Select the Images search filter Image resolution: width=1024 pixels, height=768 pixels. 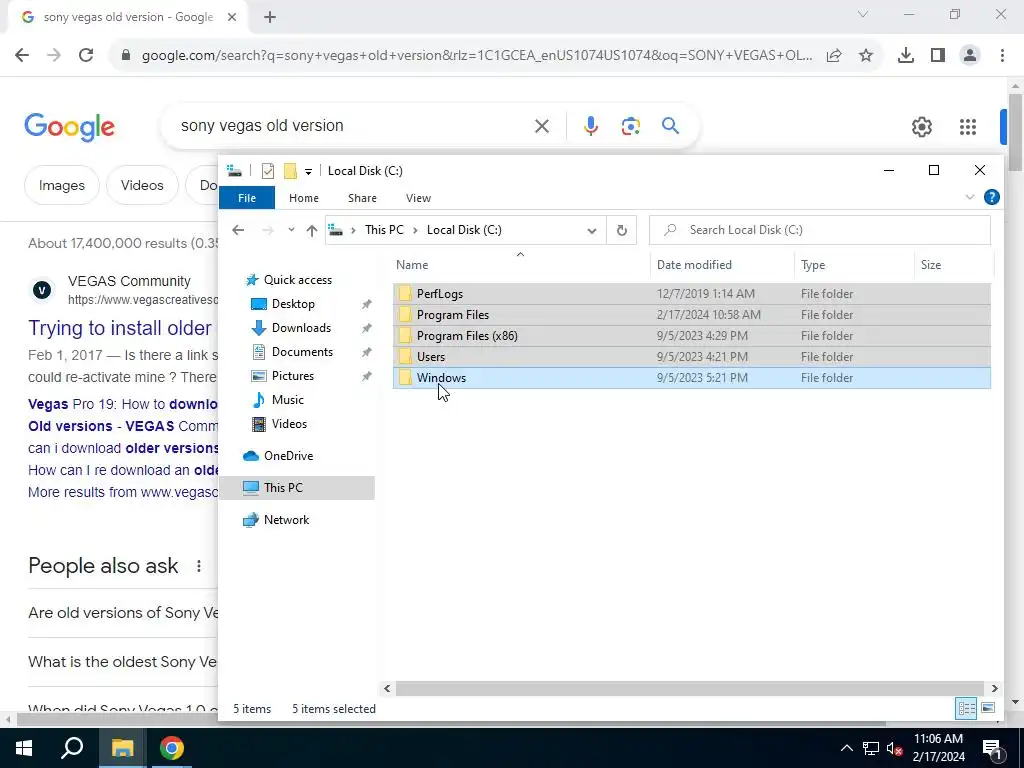[x=61, y=185]
